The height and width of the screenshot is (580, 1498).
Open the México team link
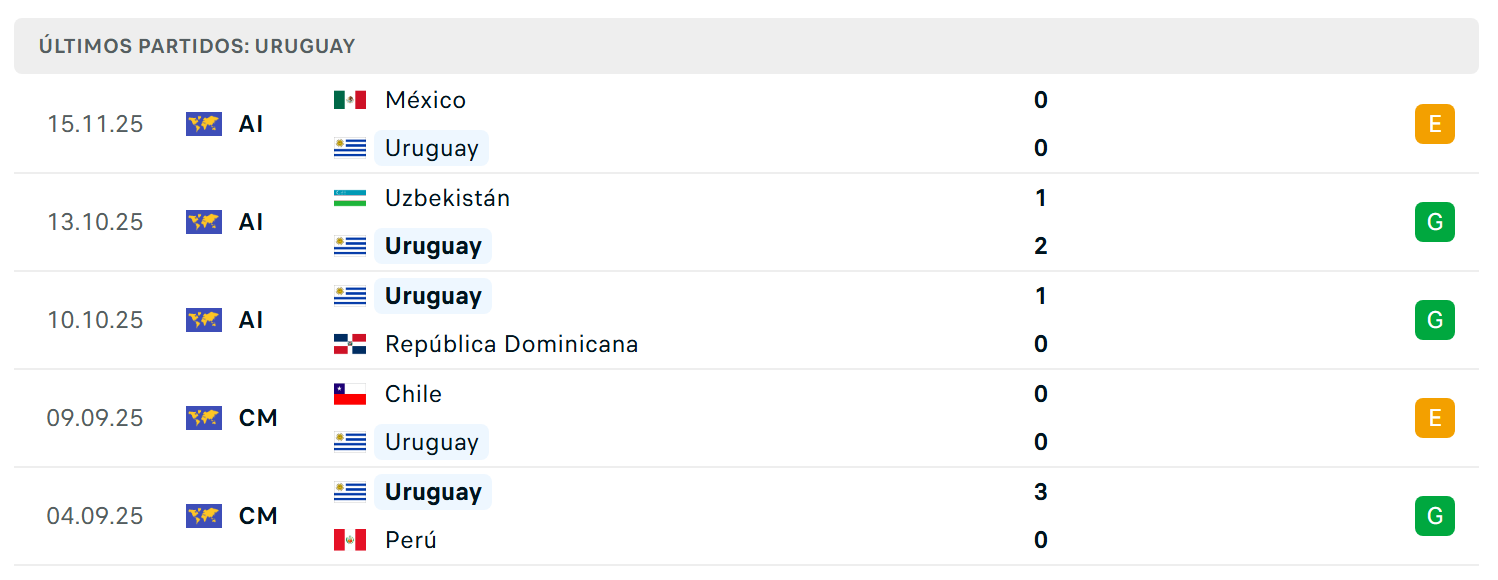point(426,100)
